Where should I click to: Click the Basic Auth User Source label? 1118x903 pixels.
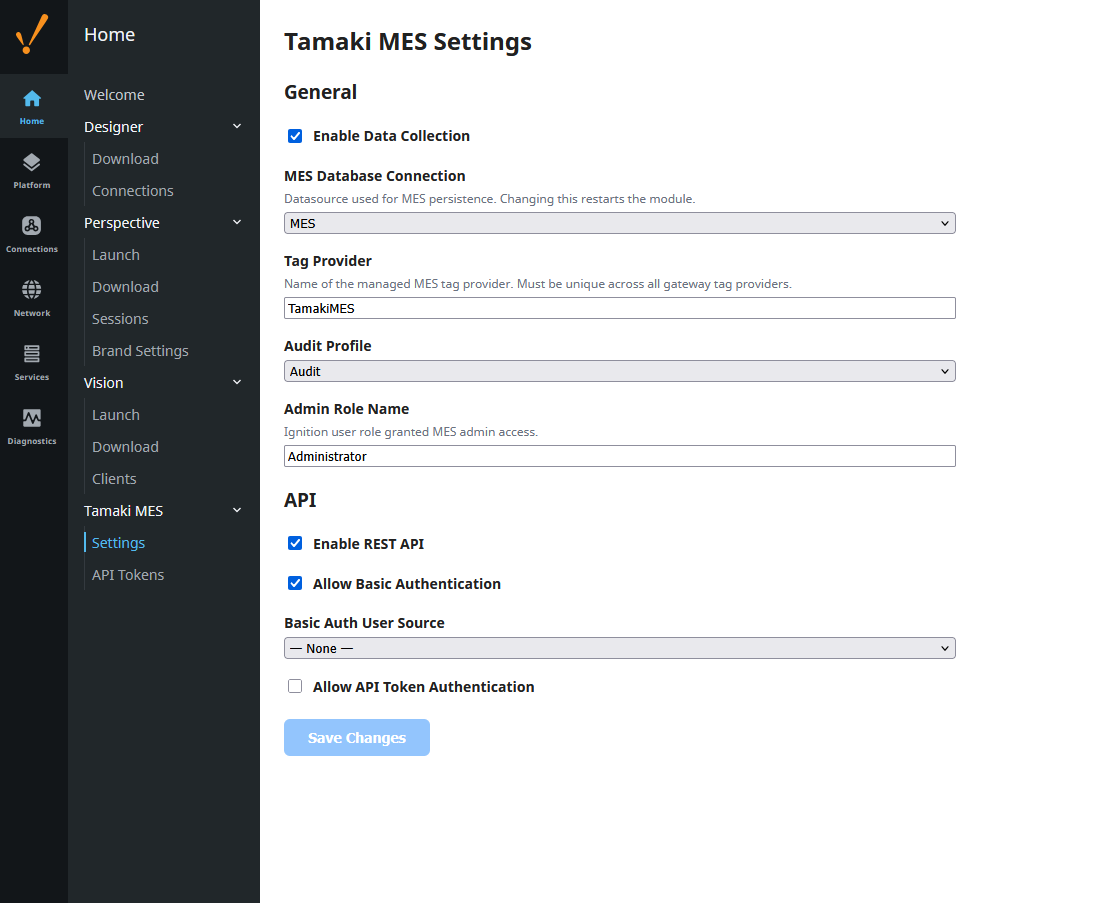coord(364,623)
